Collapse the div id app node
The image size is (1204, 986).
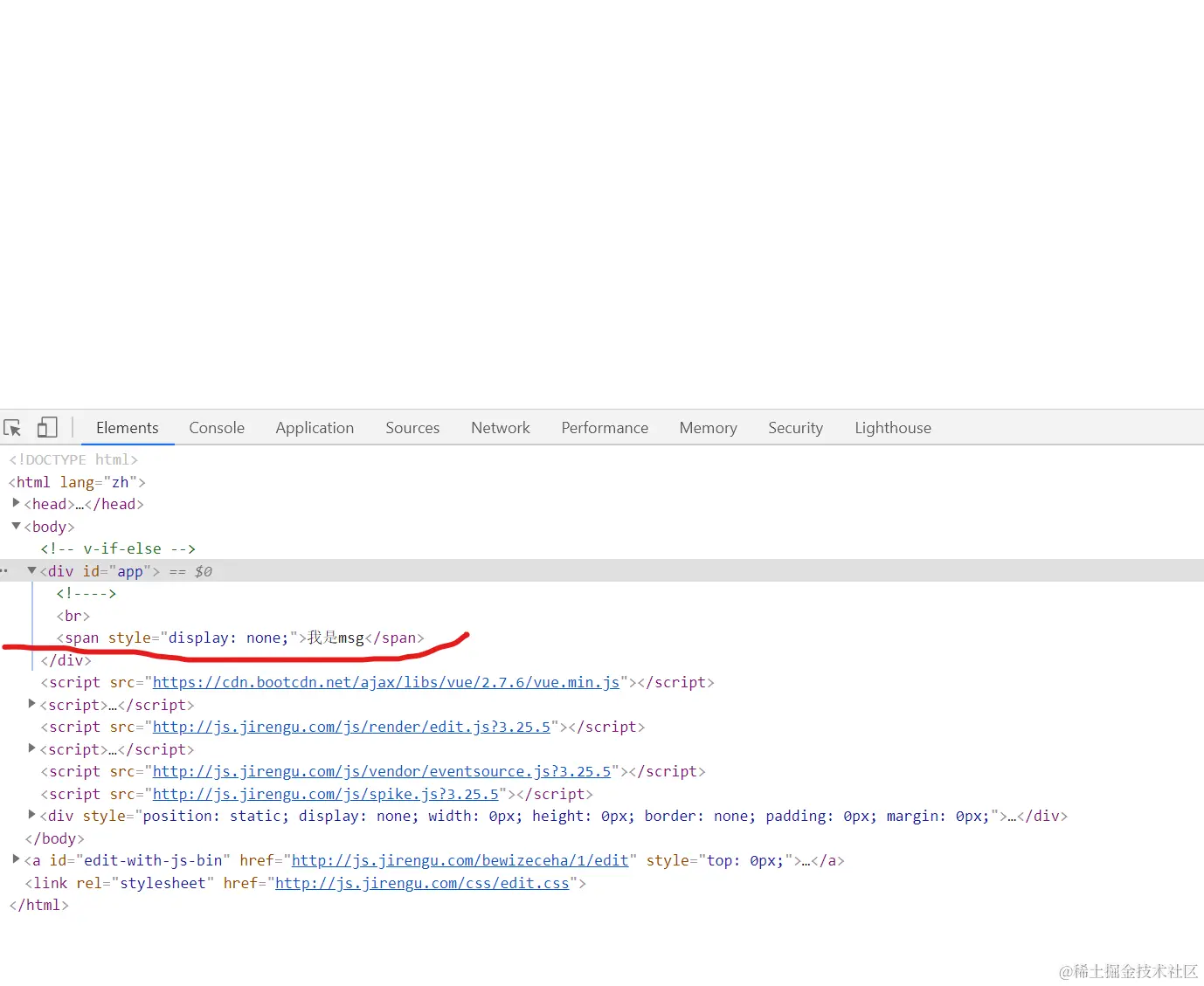click(x=32, y=570)
